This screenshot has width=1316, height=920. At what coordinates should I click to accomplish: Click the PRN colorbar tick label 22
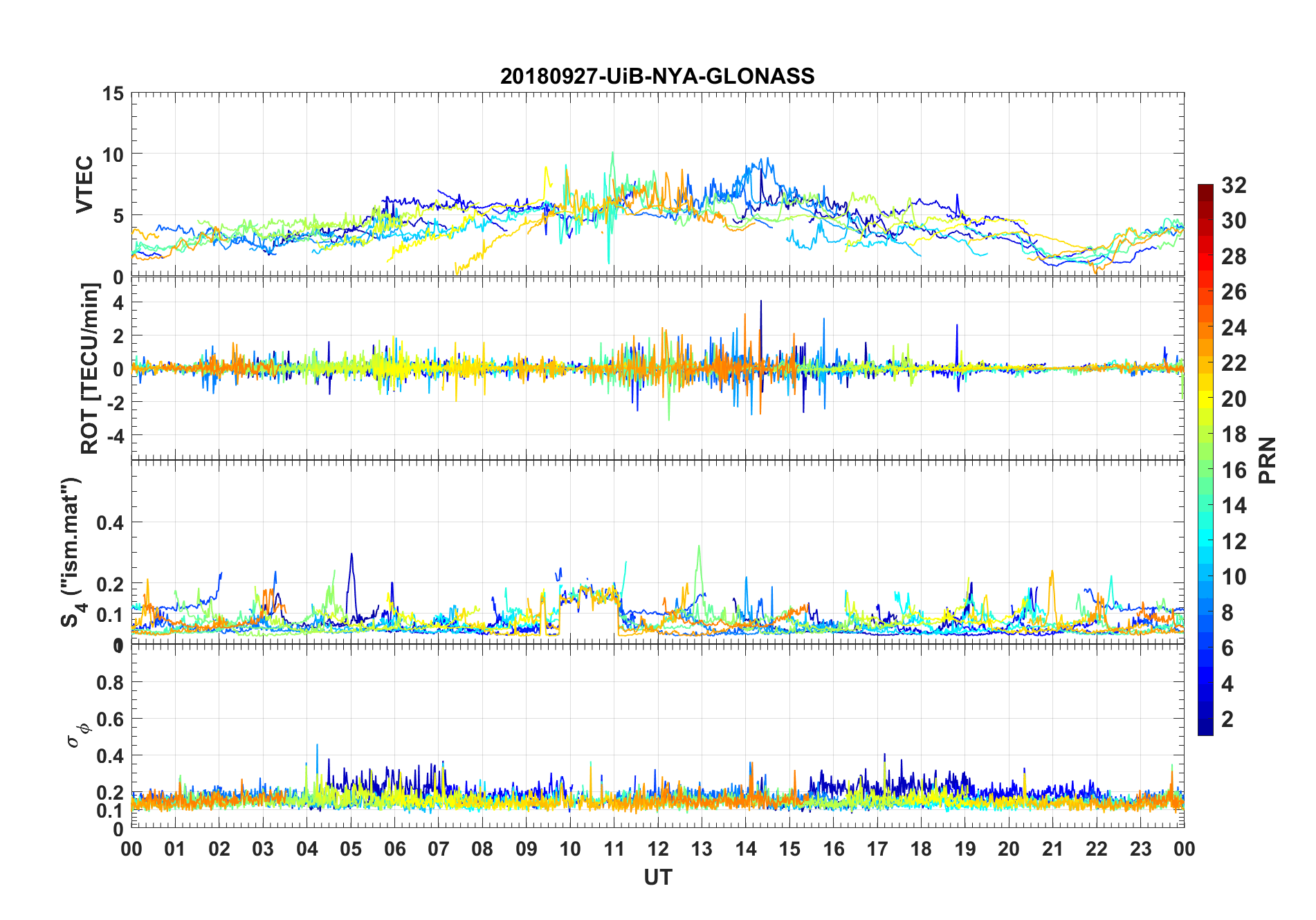(x=1234, y=363)
